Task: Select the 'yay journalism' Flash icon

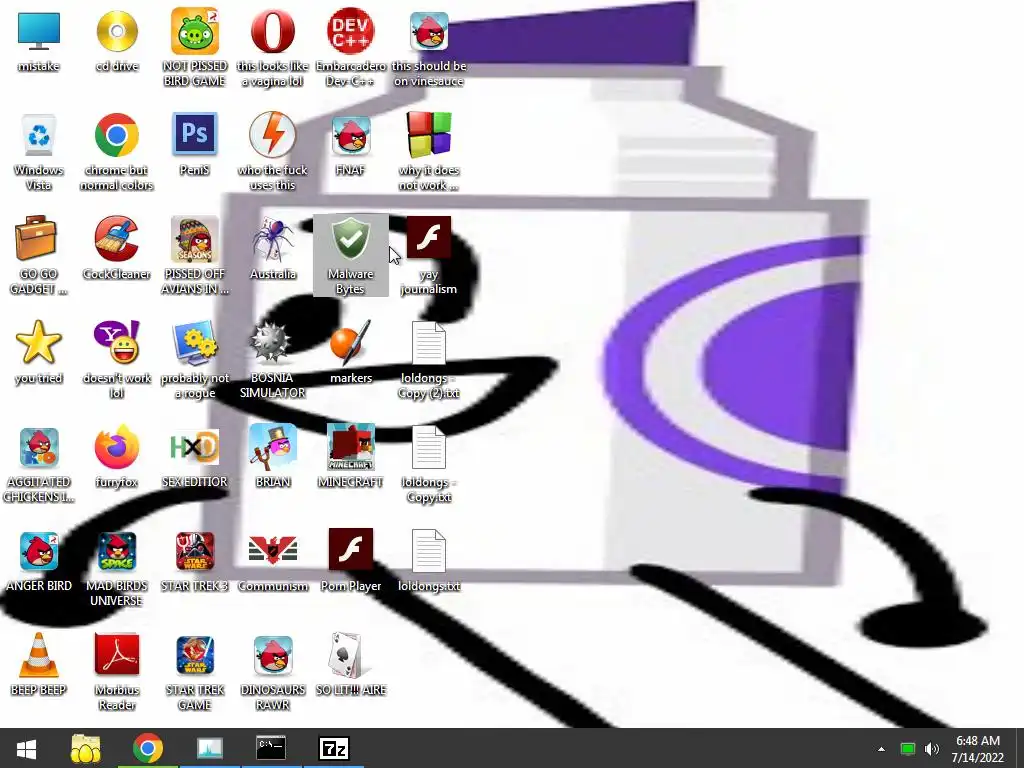Action: point(429,238)
